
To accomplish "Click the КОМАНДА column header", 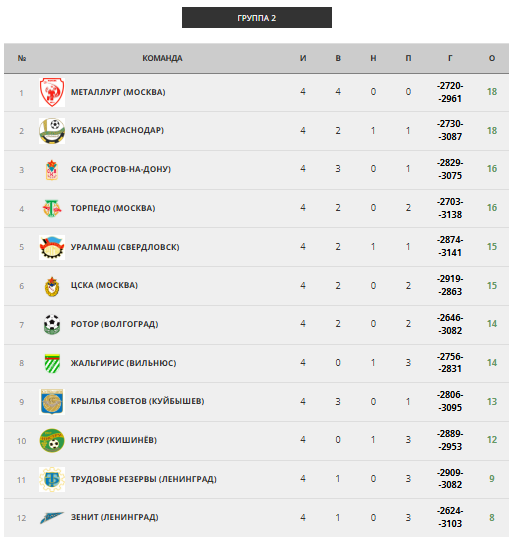I will coord(162,58).
